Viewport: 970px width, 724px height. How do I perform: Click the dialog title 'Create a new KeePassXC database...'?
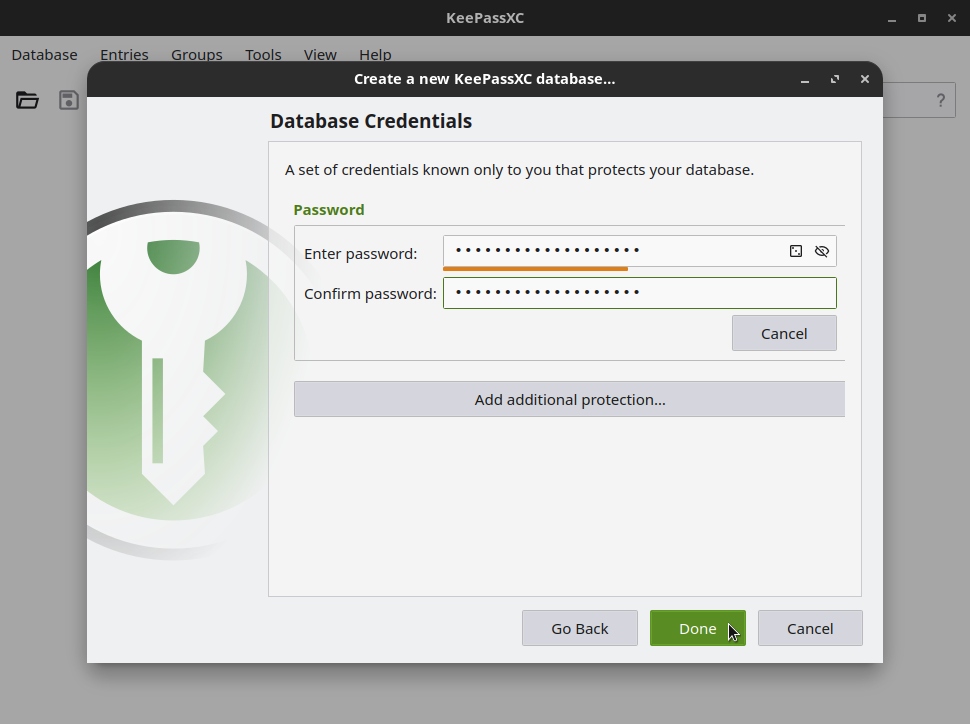(484, 79)
